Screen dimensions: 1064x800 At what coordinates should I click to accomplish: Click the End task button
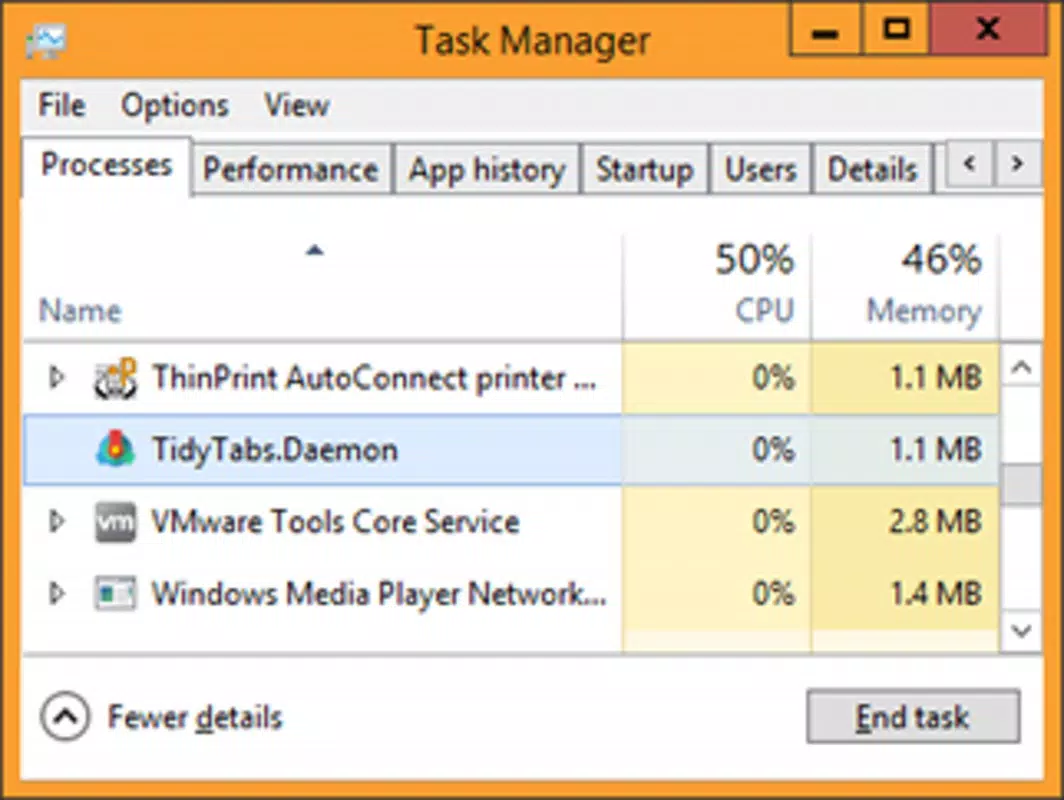pos(913,717)
